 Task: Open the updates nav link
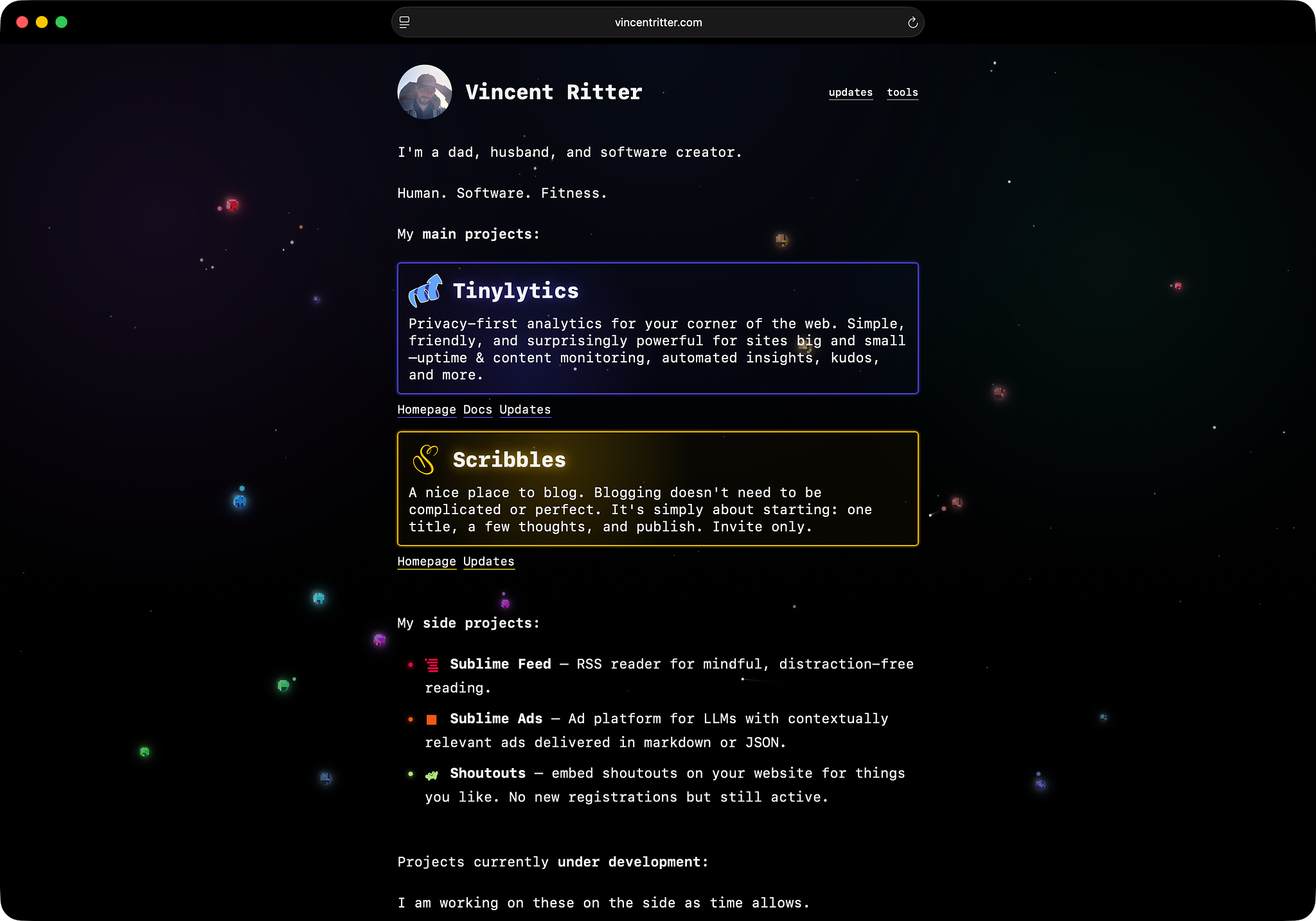850,93
